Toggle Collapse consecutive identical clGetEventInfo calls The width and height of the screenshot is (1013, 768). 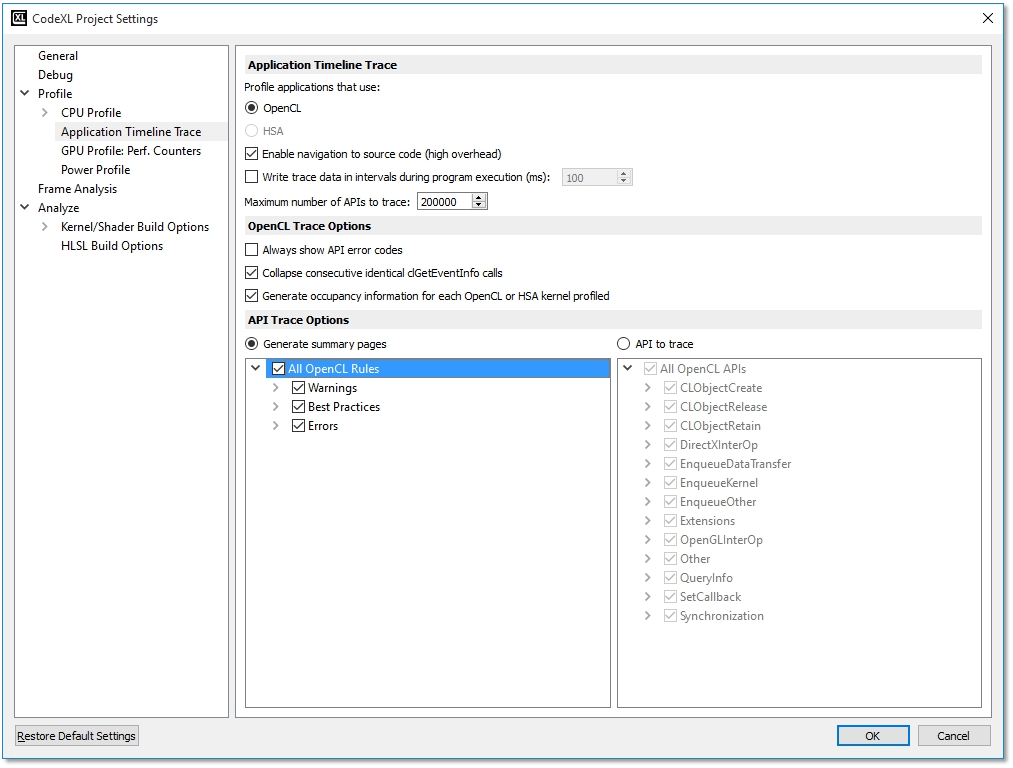pyautogui.click(x=252, y=273)
